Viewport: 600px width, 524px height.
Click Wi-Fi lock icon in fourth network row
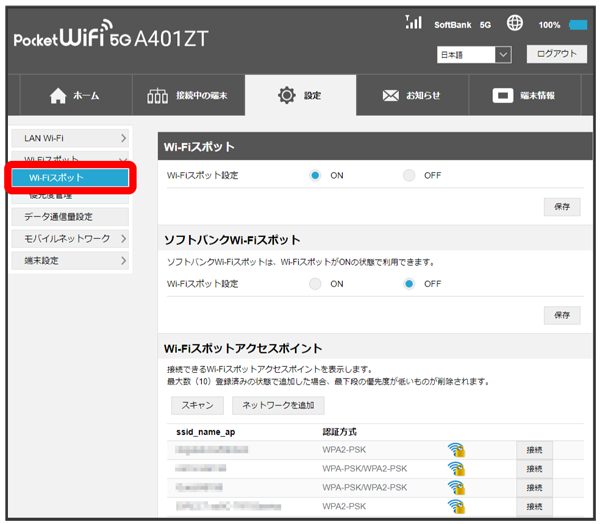pos(456,506)
